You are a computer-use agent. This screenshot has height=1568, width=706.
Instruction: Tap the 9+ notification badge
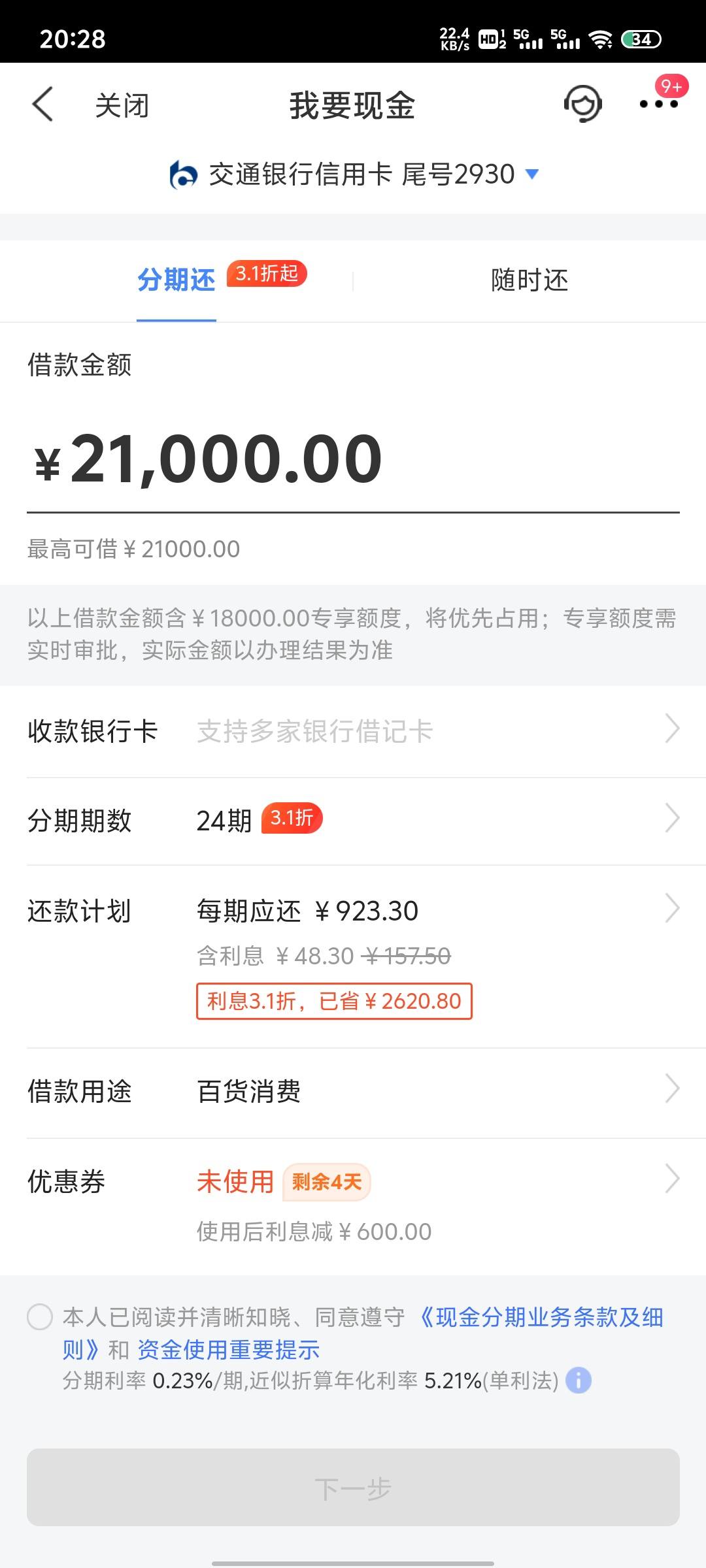coord(672,86)
